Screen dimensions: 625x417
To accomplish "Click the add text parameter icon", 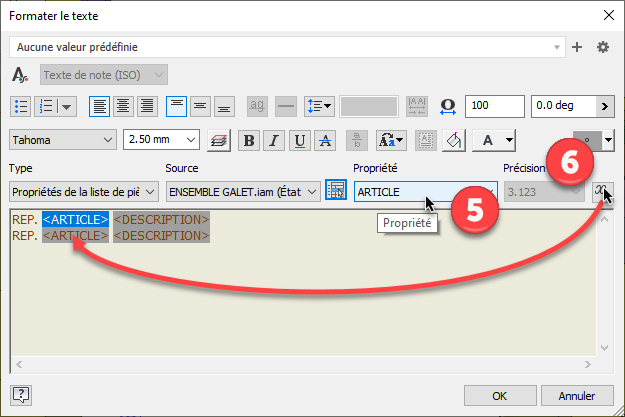I will click(x=602, y=190).
